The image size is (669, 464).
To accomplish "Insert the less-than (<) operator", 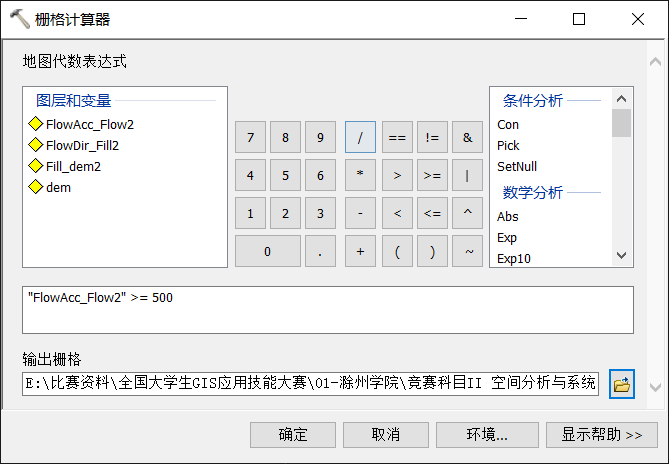I will click(x=397, y=213).
